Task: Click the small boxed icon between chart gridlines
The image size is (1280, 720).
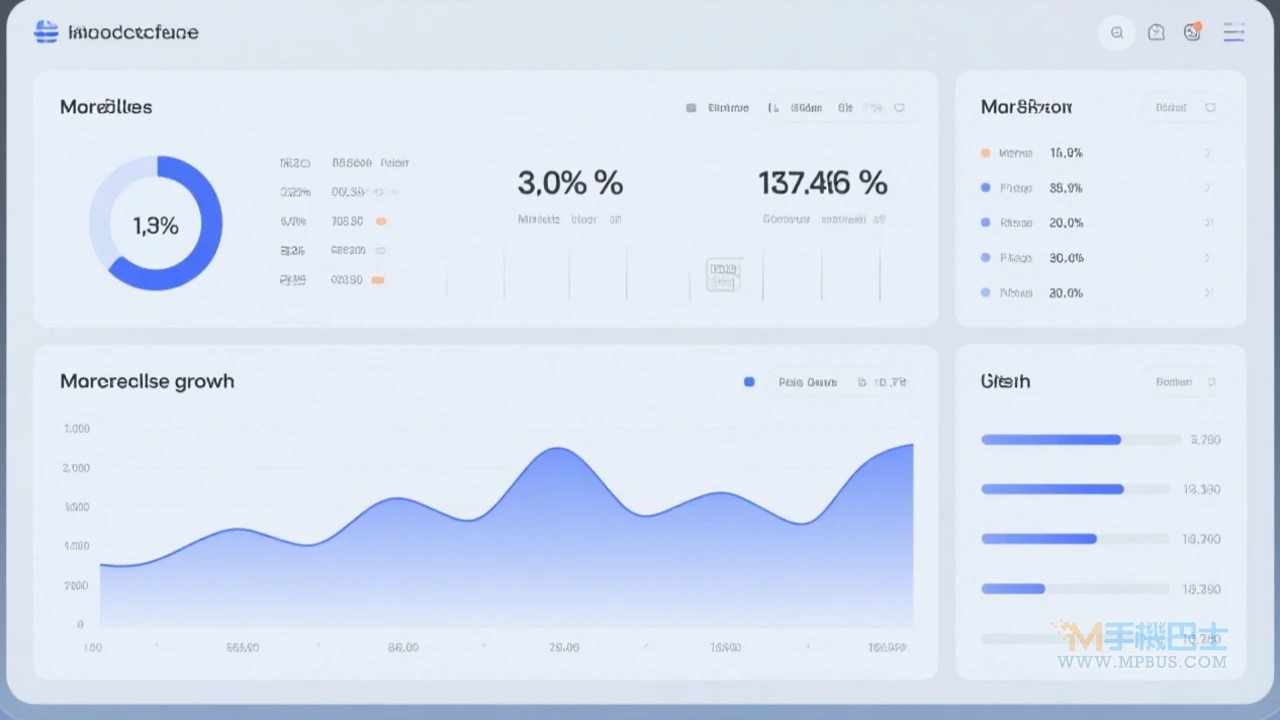Action: [724, 274]
